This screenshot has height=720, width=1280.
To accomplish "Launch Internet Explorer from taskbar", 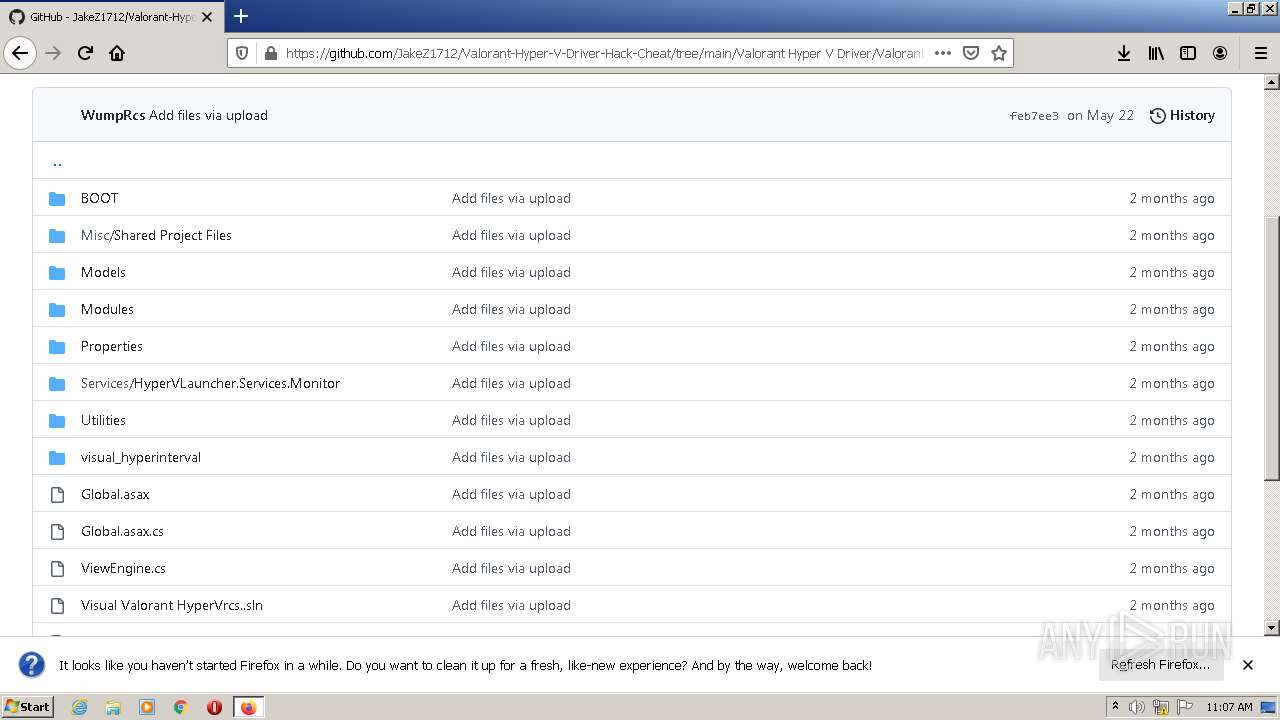I will pos(79,707).
